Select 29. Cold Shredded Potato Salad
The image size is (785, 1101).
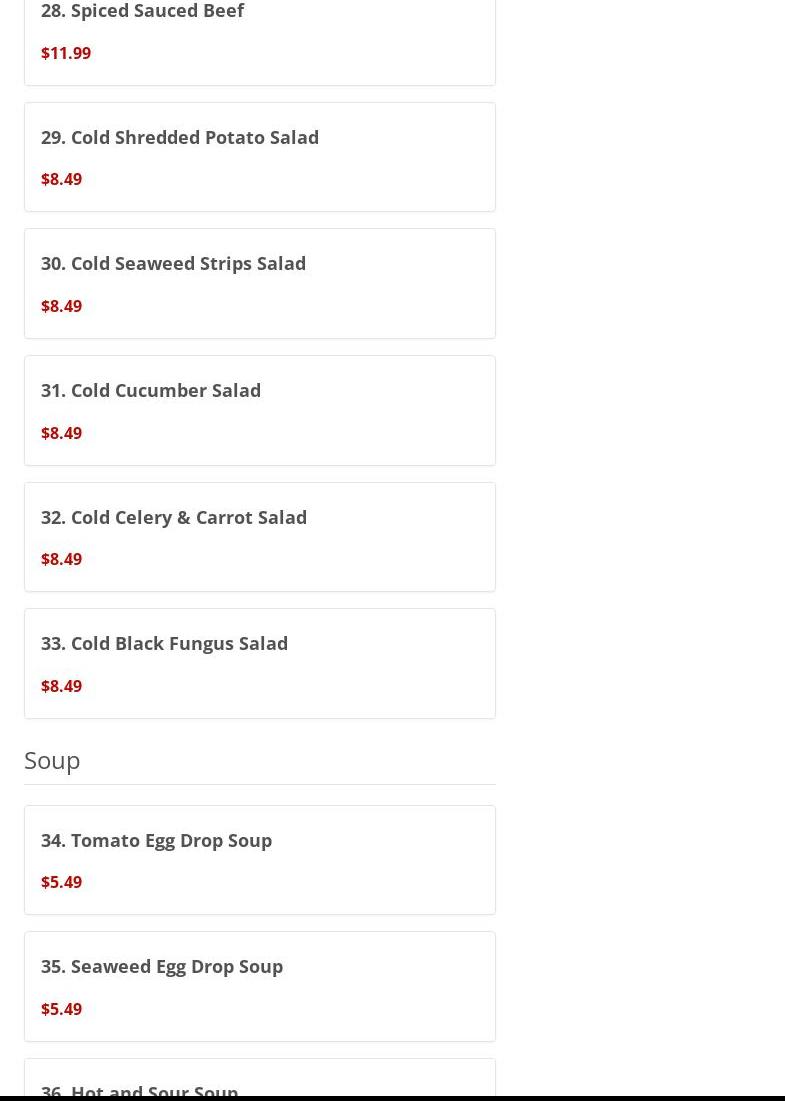(180, 137)
